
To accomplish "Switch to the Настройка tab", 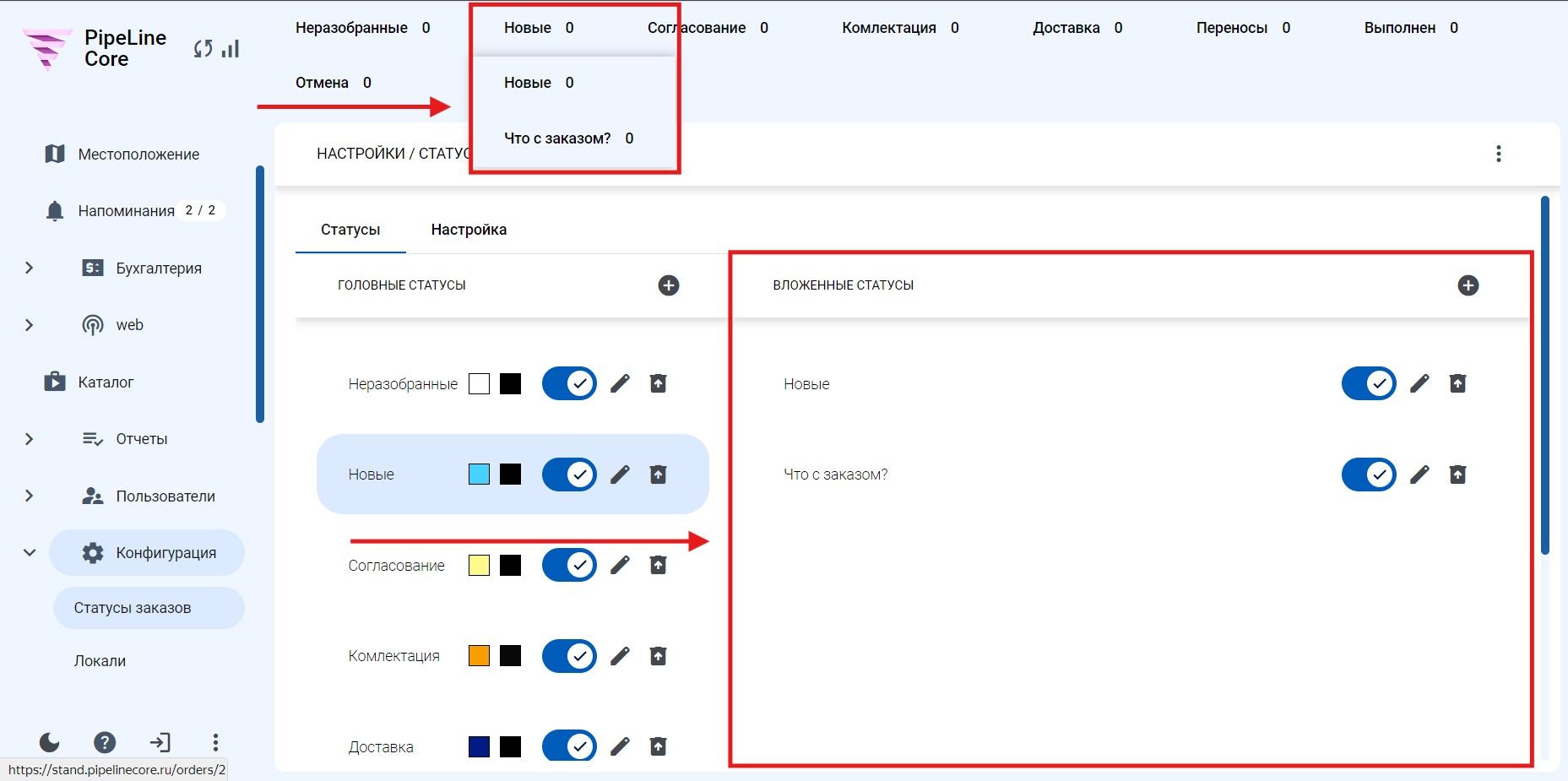I will pos(469,230).
